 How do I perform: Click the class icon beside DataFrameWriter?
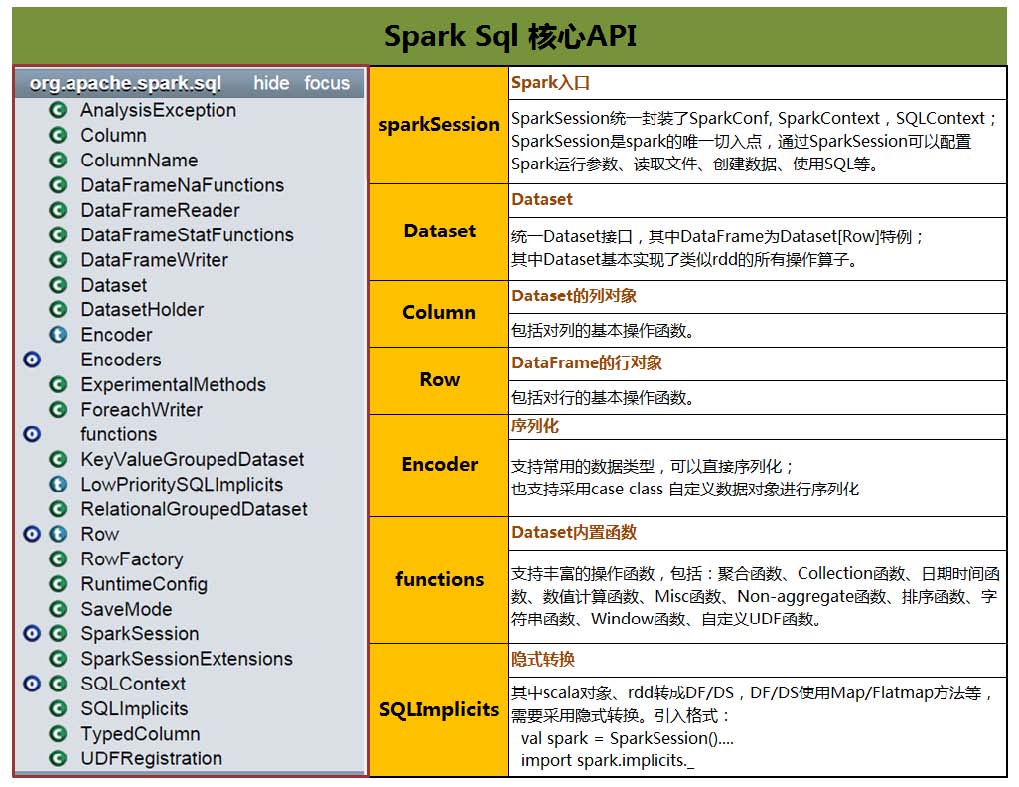point(58,260)
